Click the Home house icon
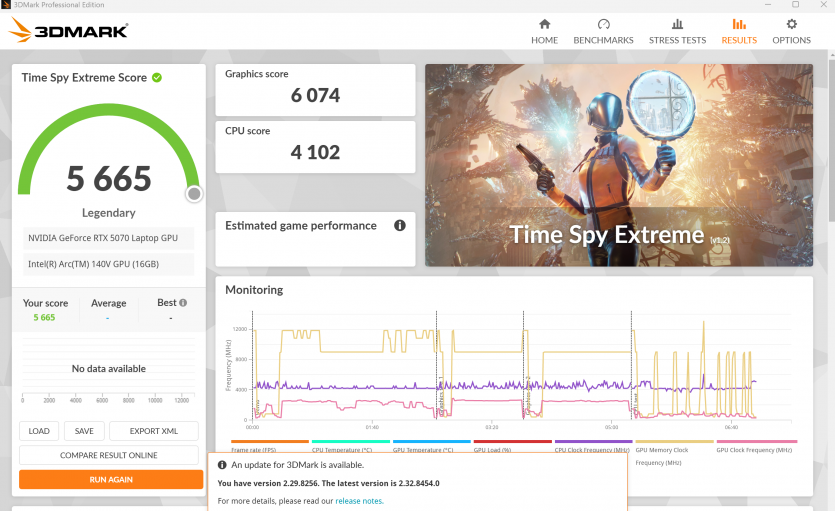Screen dimensions: 835x511 pyautogui.click(x=544, y=24)
